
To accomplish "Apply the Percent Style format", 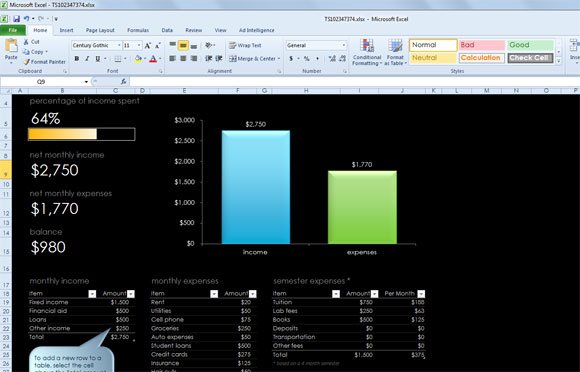I will [x=307, y=58].
